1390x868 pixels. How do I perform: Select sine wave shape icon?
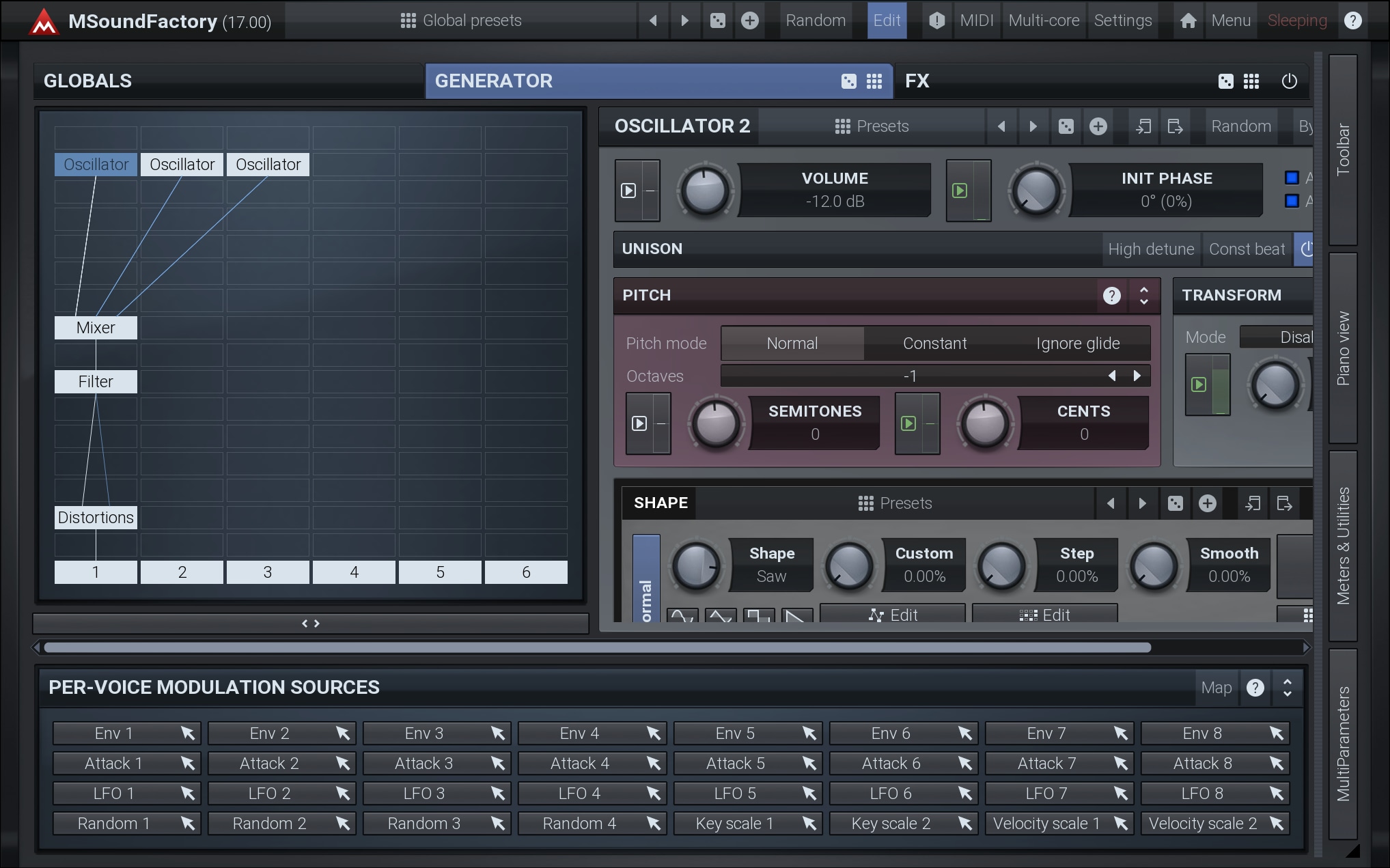point(682,615)
